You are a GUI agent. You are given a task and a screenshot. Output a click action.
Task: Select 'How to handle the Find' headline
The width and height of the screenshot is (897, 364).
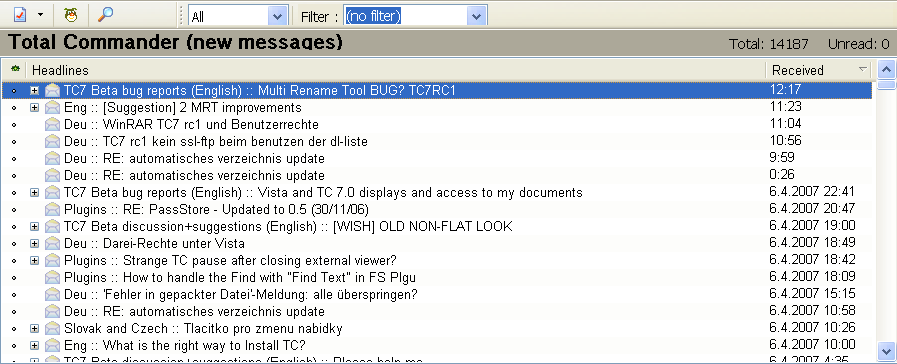240,278
